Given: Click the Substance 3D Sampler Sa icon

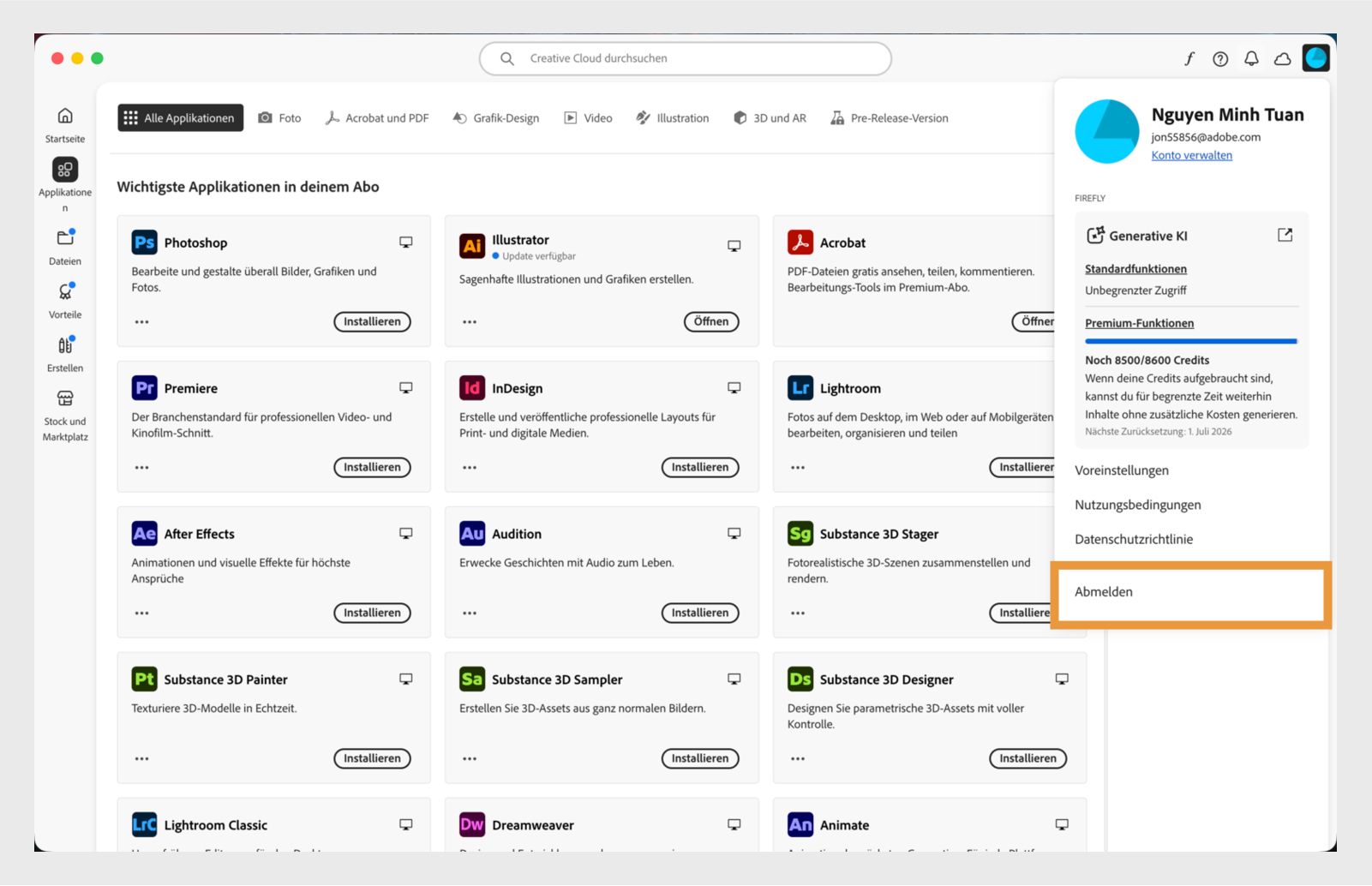Looking at the screenshot, I should click(472, 679).
